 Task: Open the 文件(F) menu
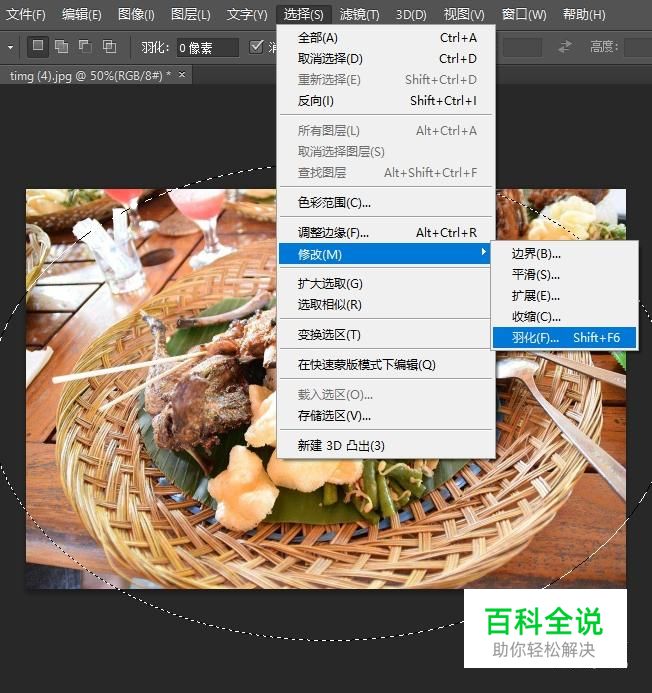point(26,15)
